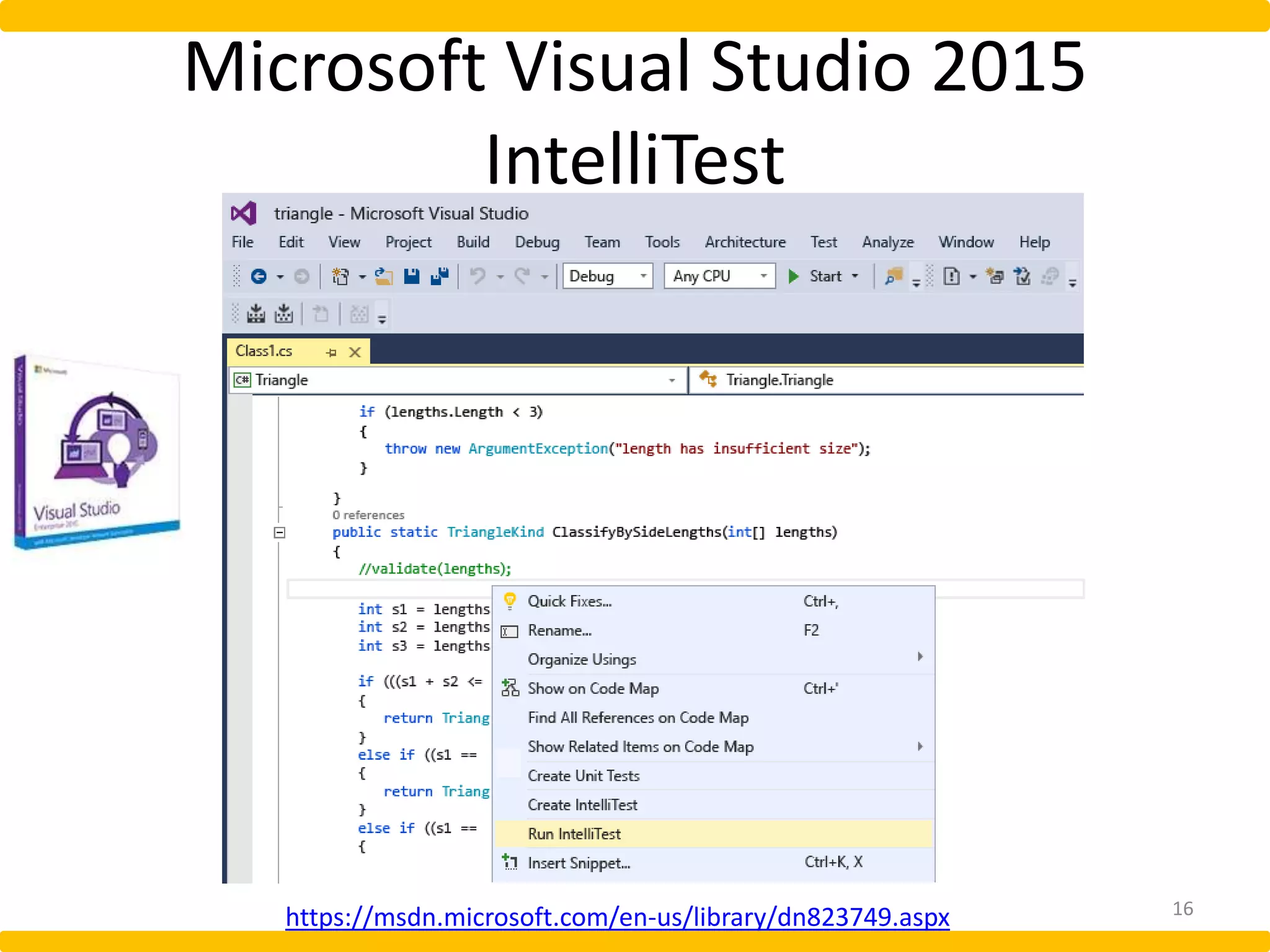1270x952 pixels.
Task: Open the Architecture menu
Action: (x=745, y=242)
